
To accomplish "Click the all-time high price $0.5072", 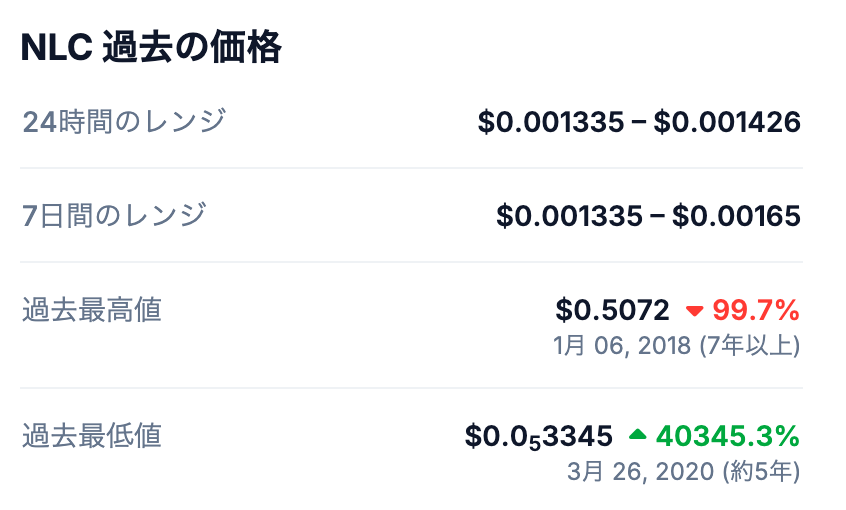I will [612, 310].
